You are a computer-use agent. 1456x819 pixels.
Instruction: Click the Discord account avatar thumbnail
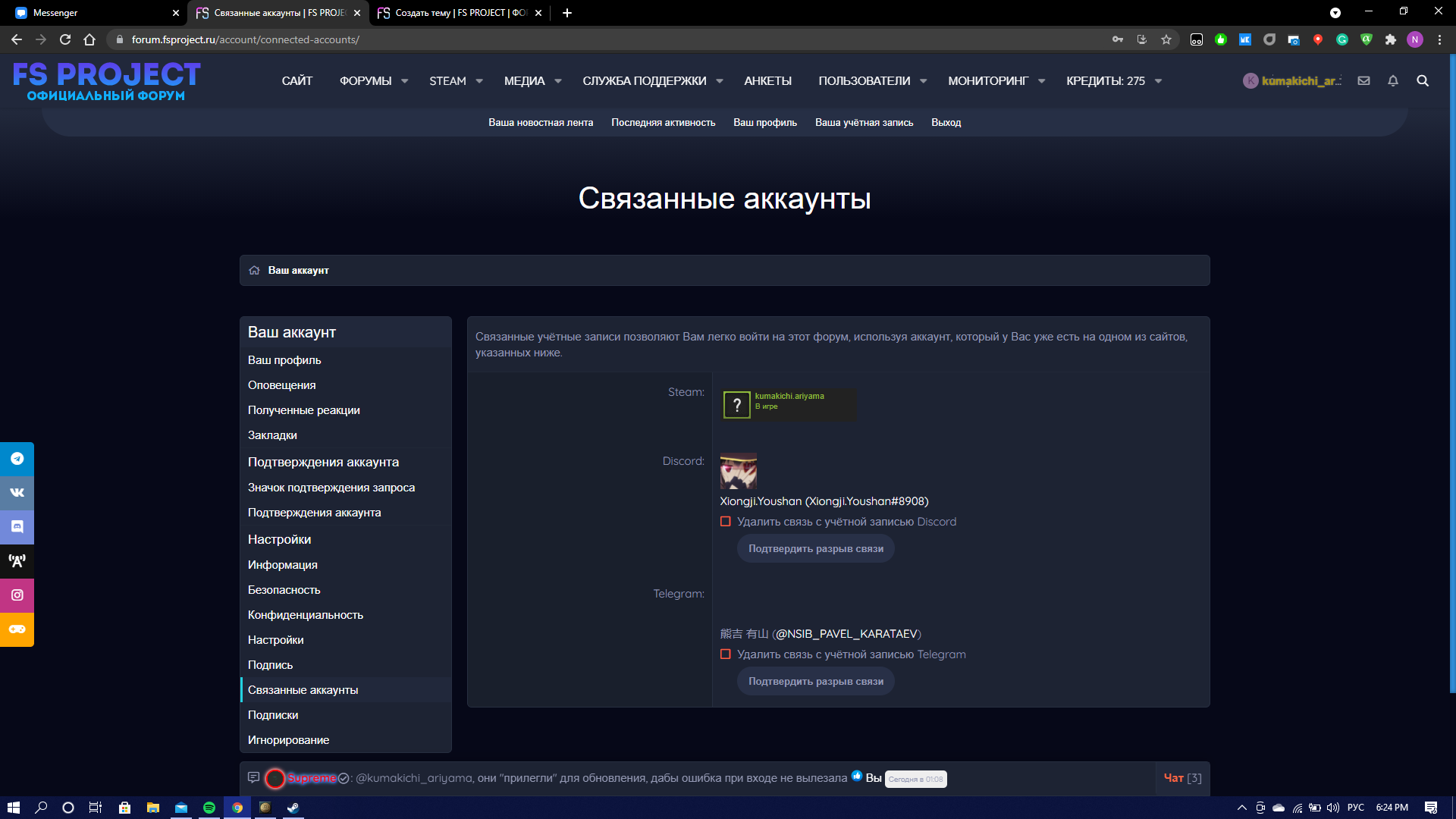[738, 471]
